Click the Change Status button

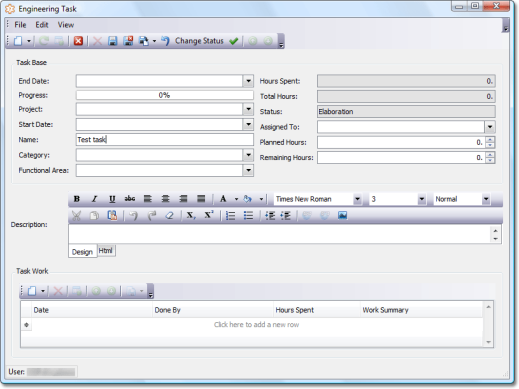(199, 41)
